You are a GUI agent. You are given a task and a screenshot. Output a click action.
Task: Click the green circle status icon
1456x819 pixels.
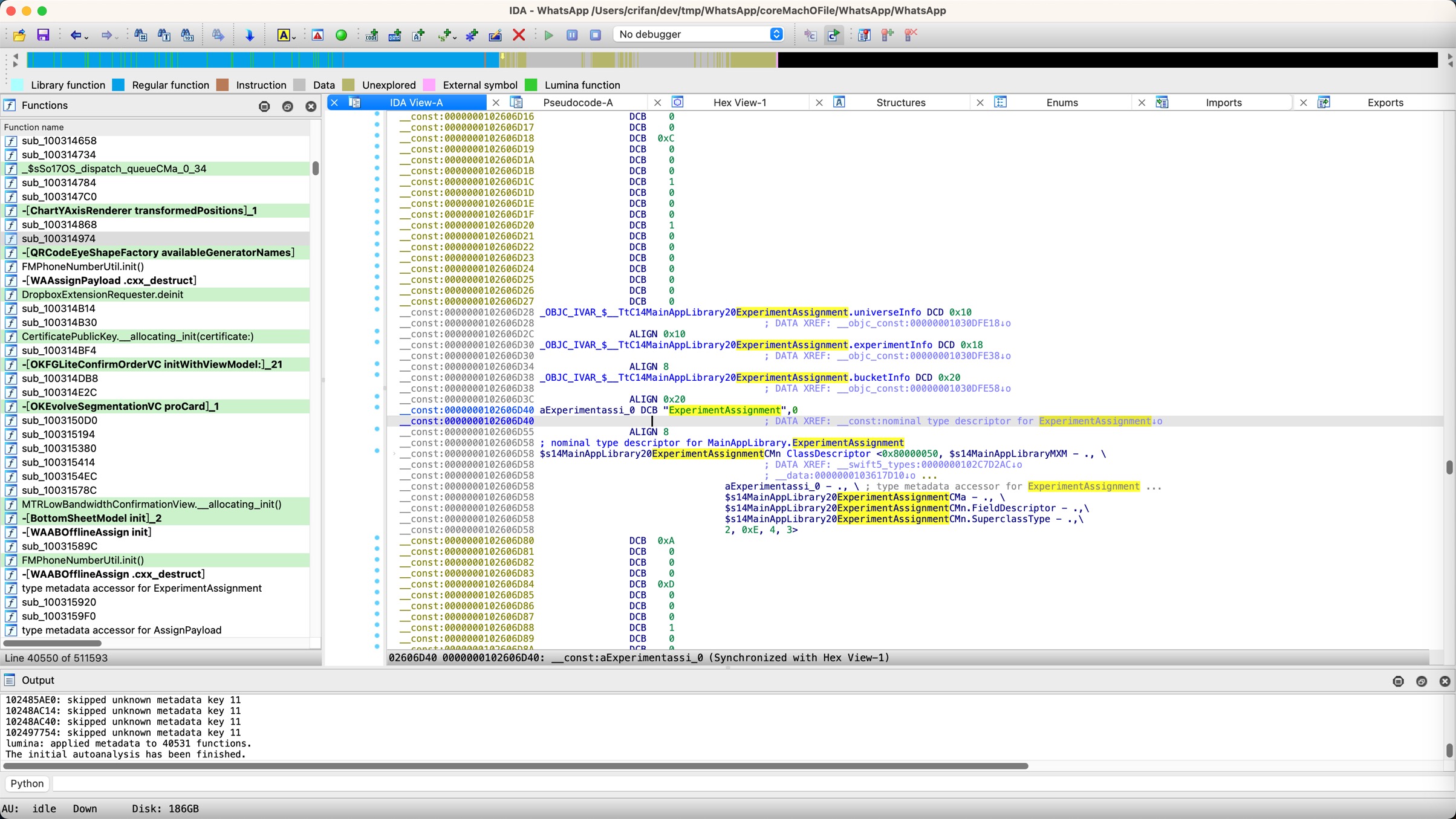coord(341,35)
